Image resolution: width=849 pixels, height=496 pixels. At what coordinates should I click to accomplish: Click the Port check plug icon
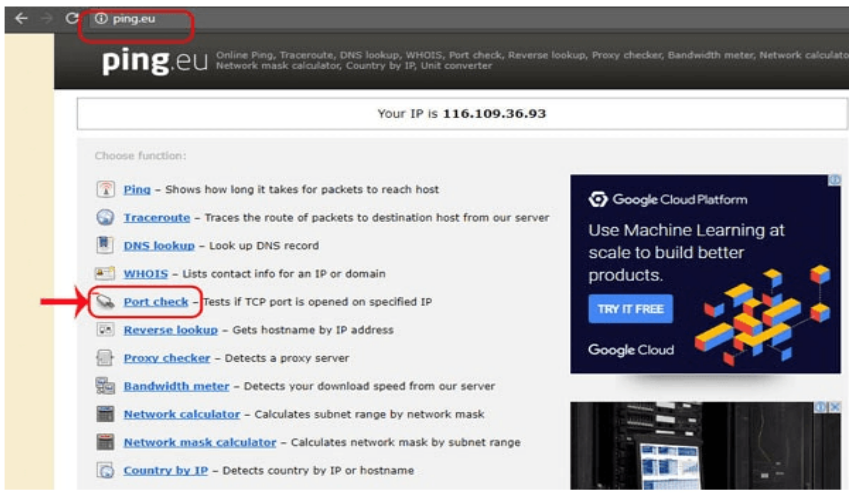coord(105,302)
